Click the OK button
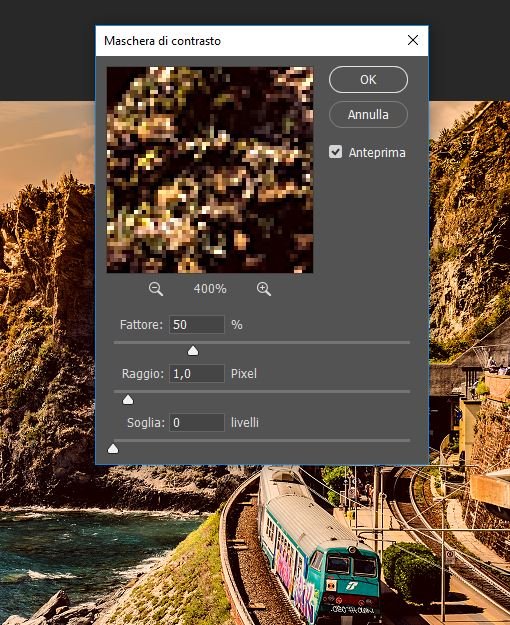This screenshot has width=510, height=625. (x=368, y=80)
